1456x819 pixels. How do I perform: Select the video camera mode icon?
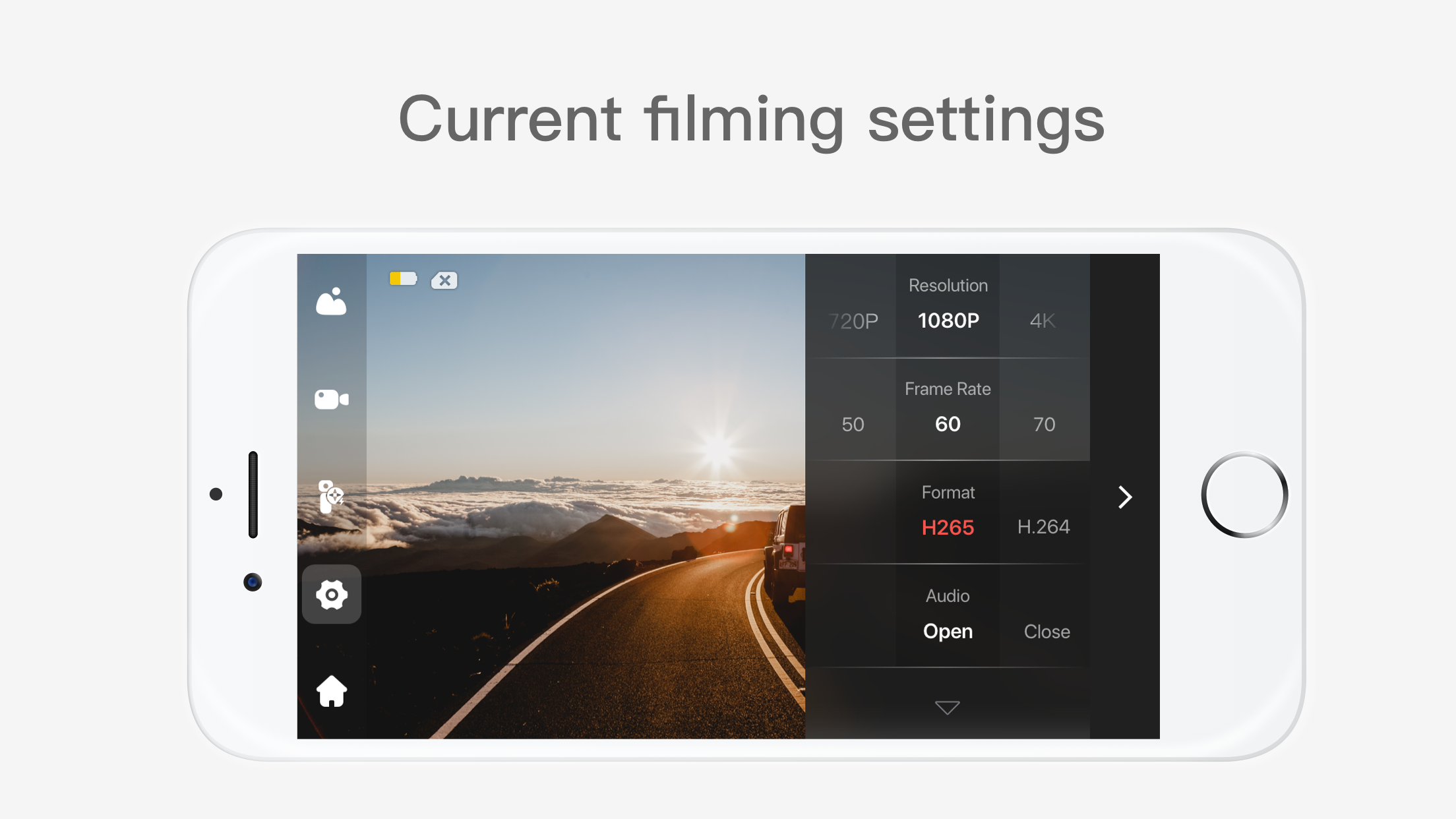[331, 399]
